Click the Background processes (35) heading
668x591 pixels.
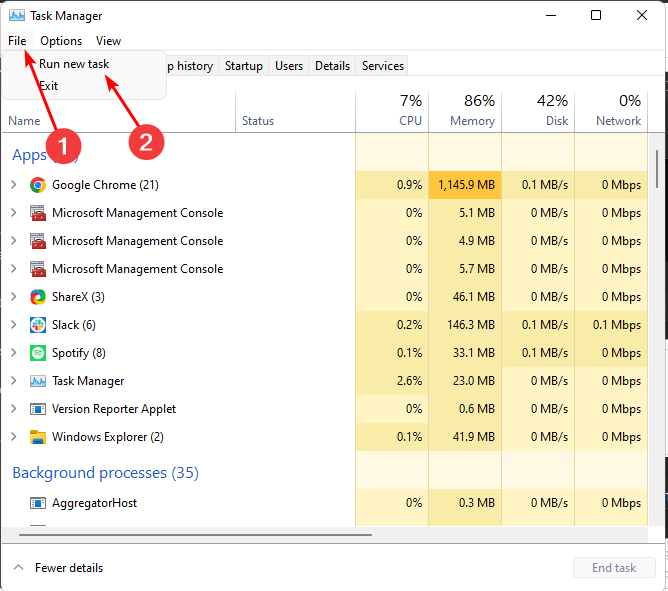(106, 473)
